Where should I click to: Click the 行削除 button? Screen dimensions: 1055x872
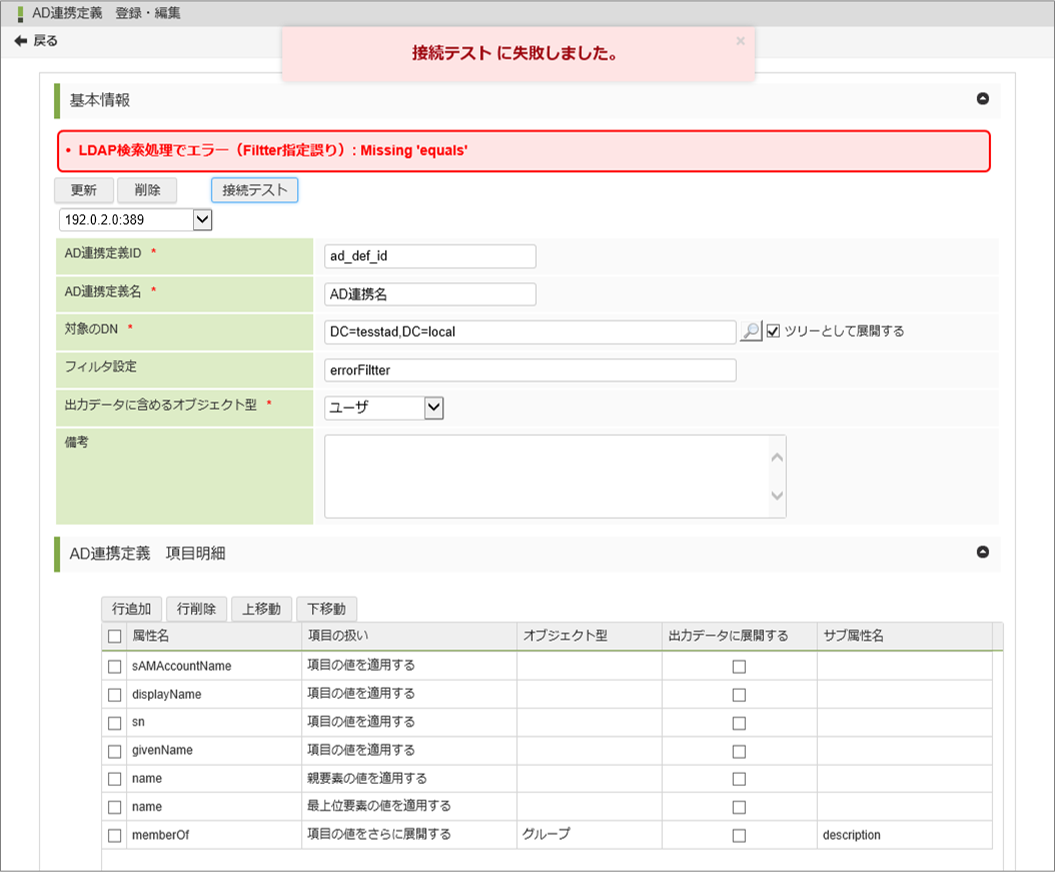coord(196,608)
